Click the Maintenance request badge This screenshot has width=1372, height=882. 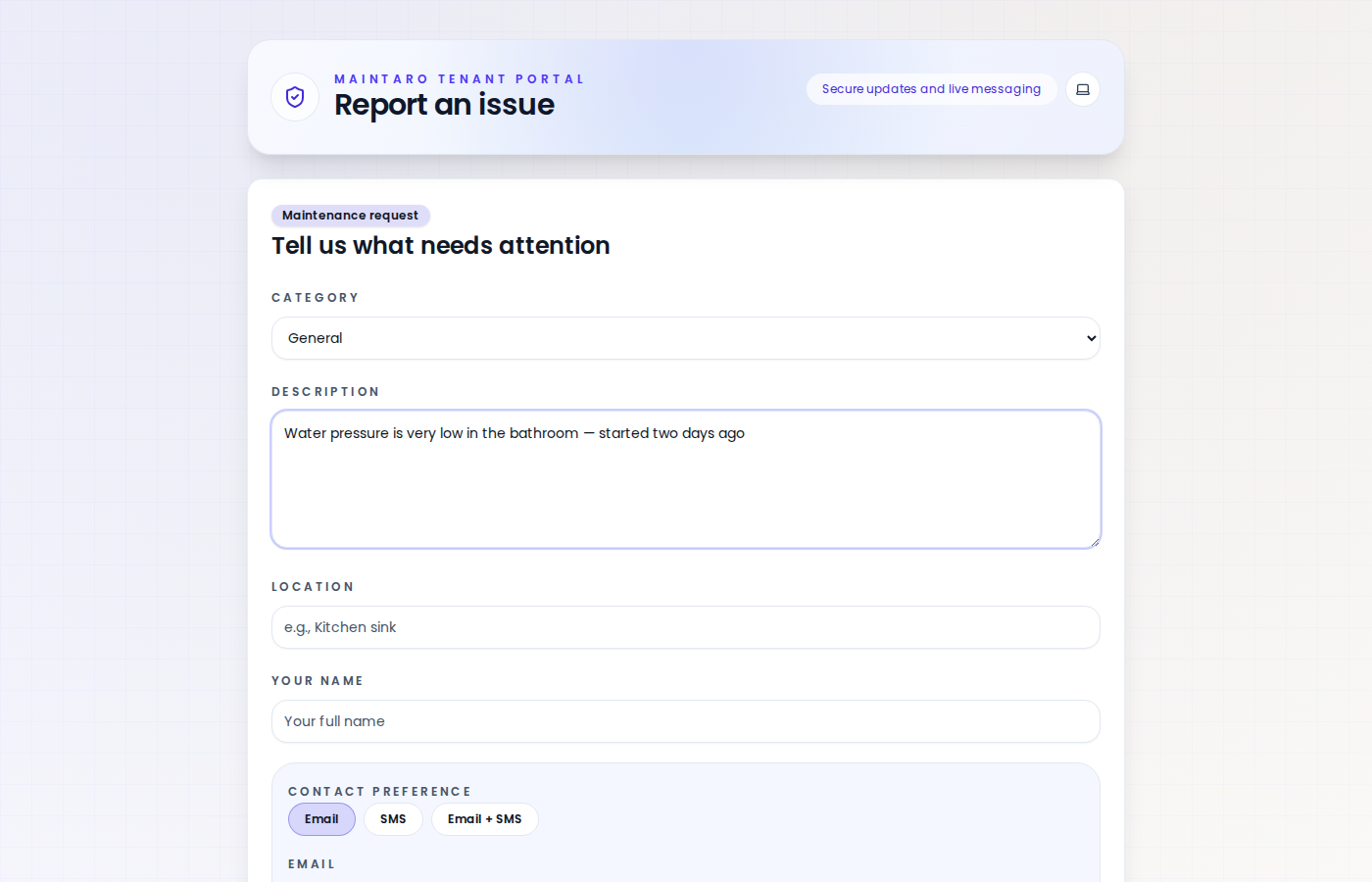click(350, 216)
